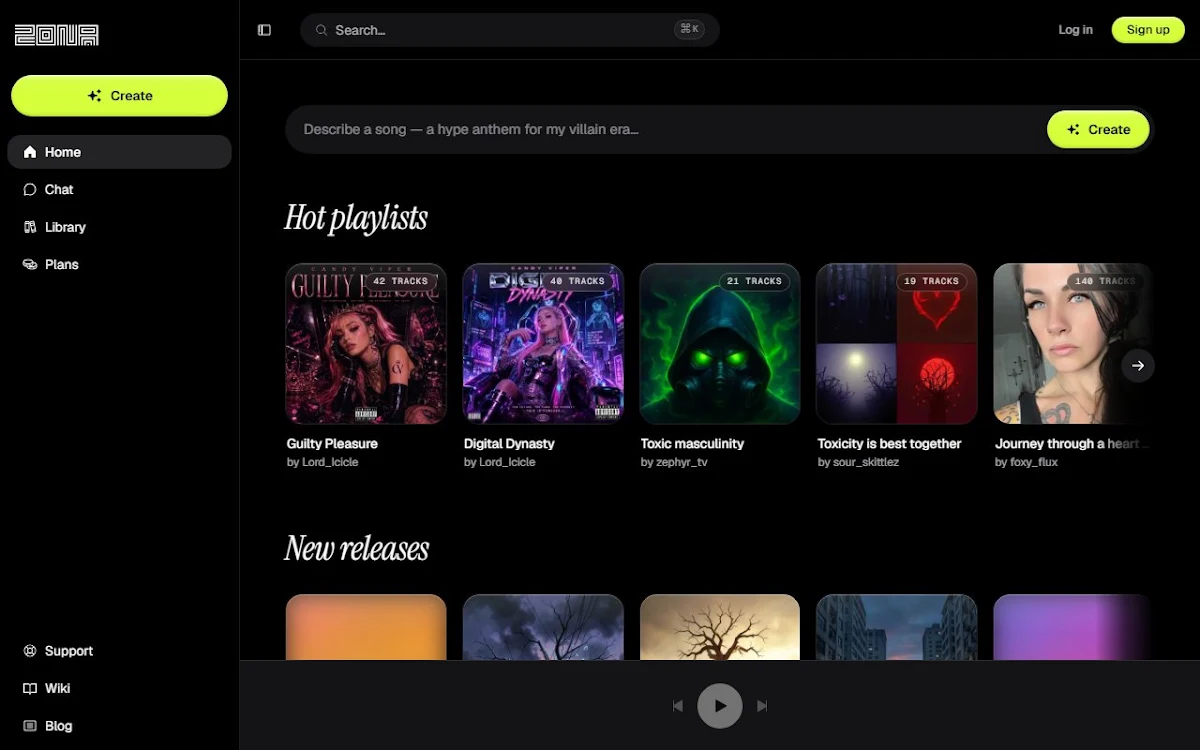Skip to the previous track
The height and width of the screenshot is (750, 1200).
click(x=678, y=706)
